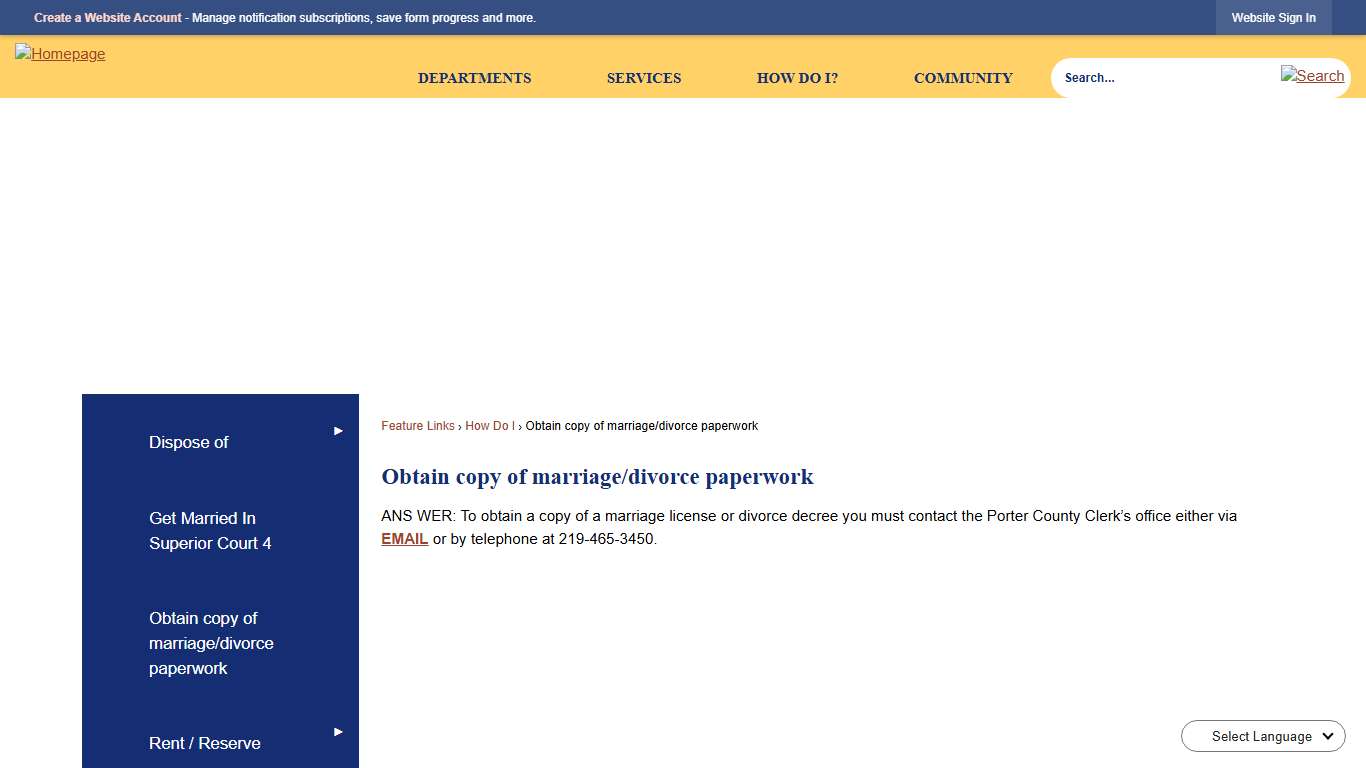The image size is (1366, 768).
Task: Open the HOW DO I? menu
Action: click(x=797, y=78)
